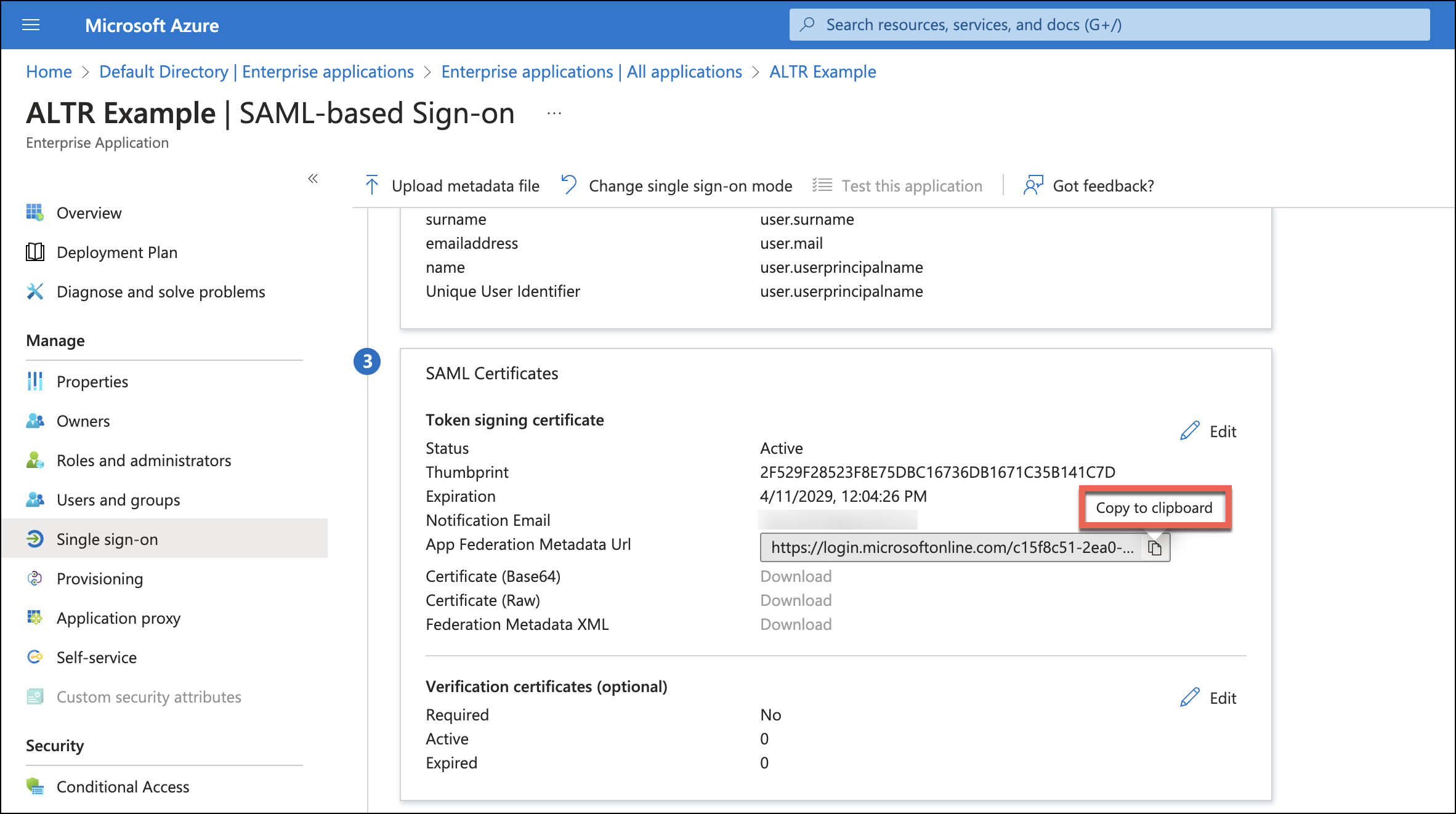
Task: Open Overview in the sidebar
Action: (x=89, y=213)
